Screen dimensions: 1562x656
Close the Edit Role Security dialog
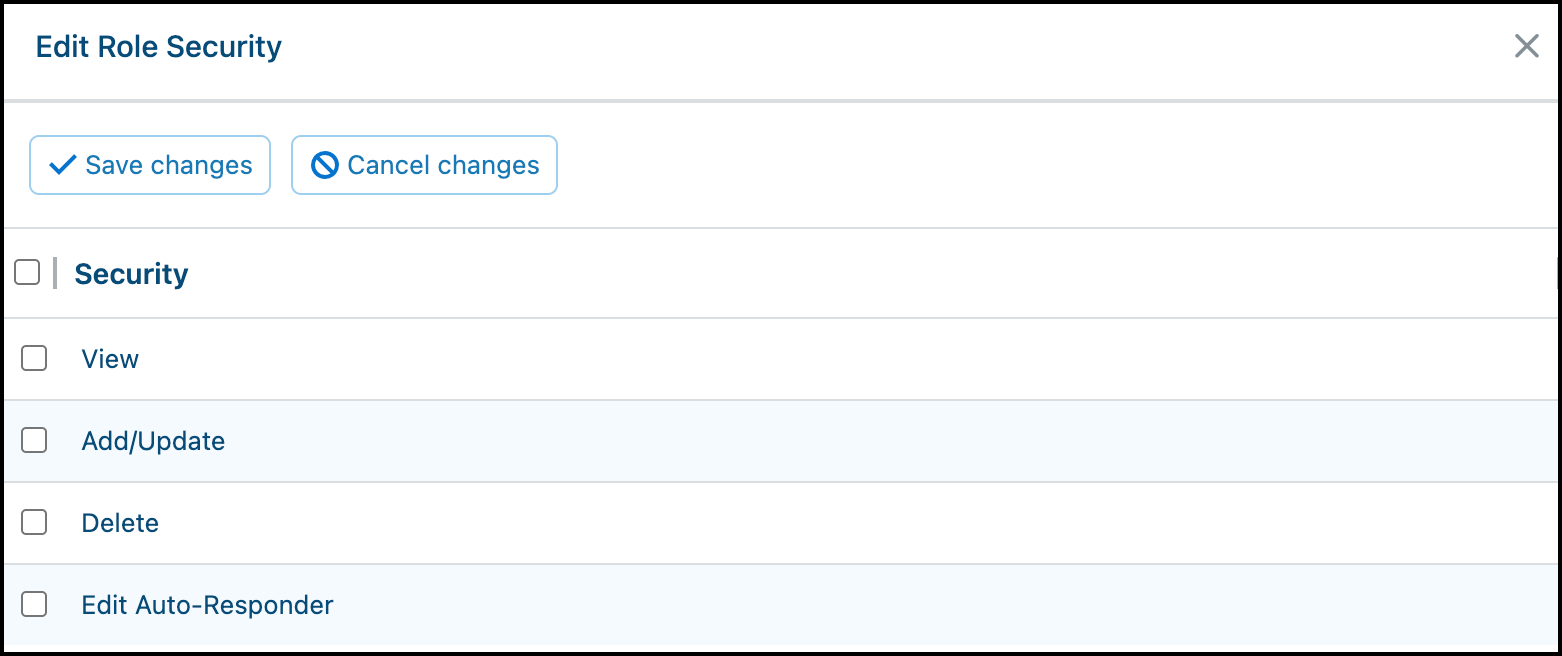point(1526,46)
